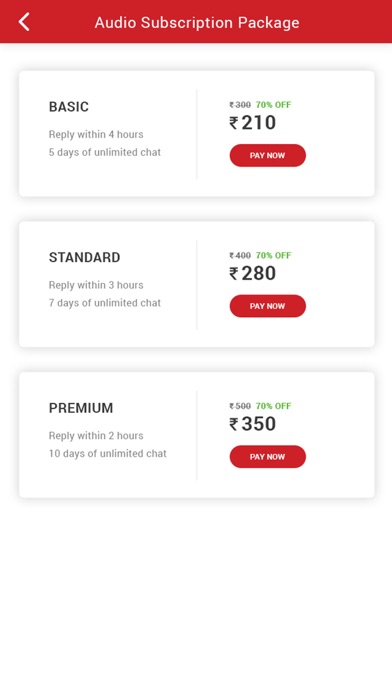Click PAY NOW for the Standard package
392x696 pixels.
pos(268,306)
